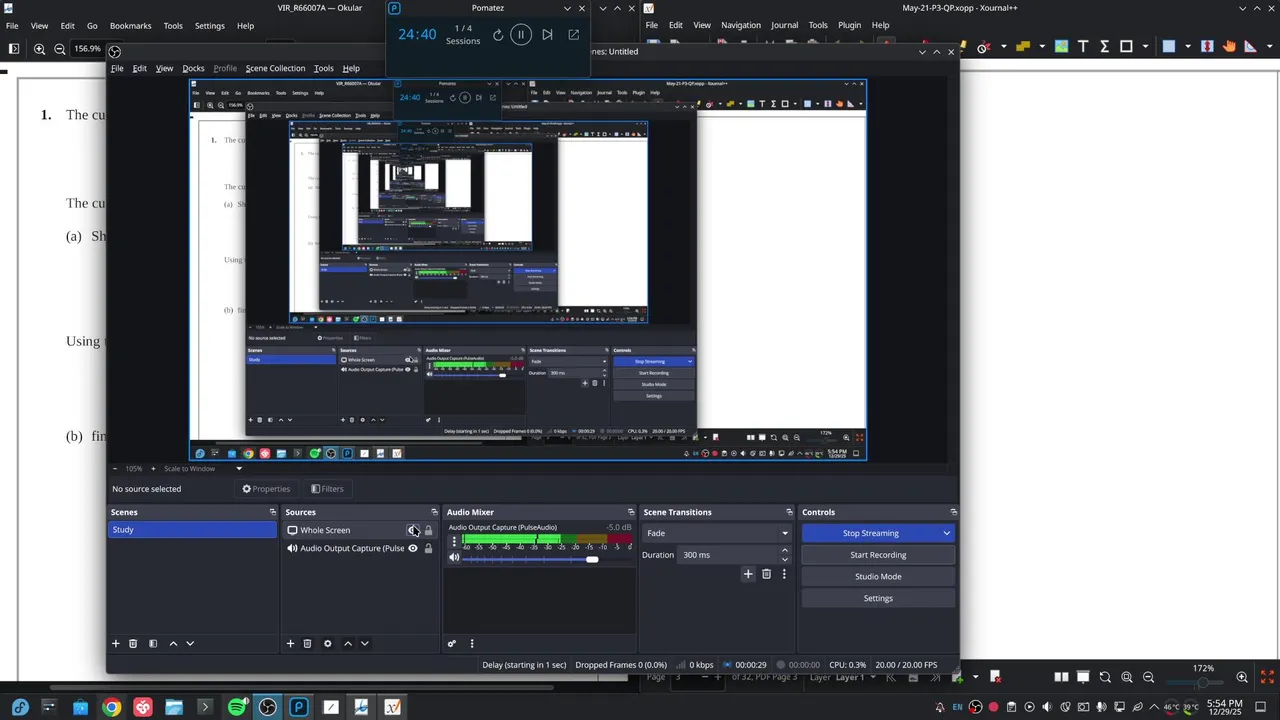
Task: Open Spotify from the taskbar
Action: [x=237, y=707]
